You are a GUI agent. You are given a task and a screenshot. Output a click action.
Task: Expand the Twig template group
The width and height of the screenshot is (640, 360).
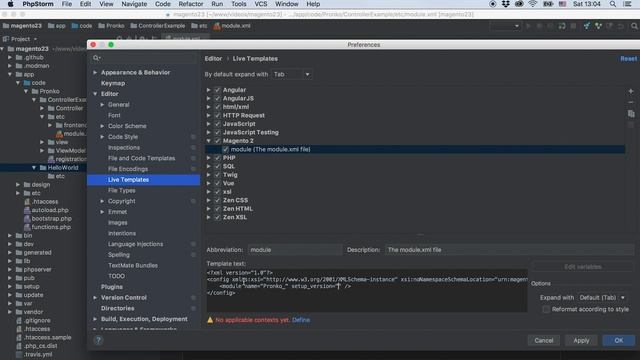click(209, 175)
